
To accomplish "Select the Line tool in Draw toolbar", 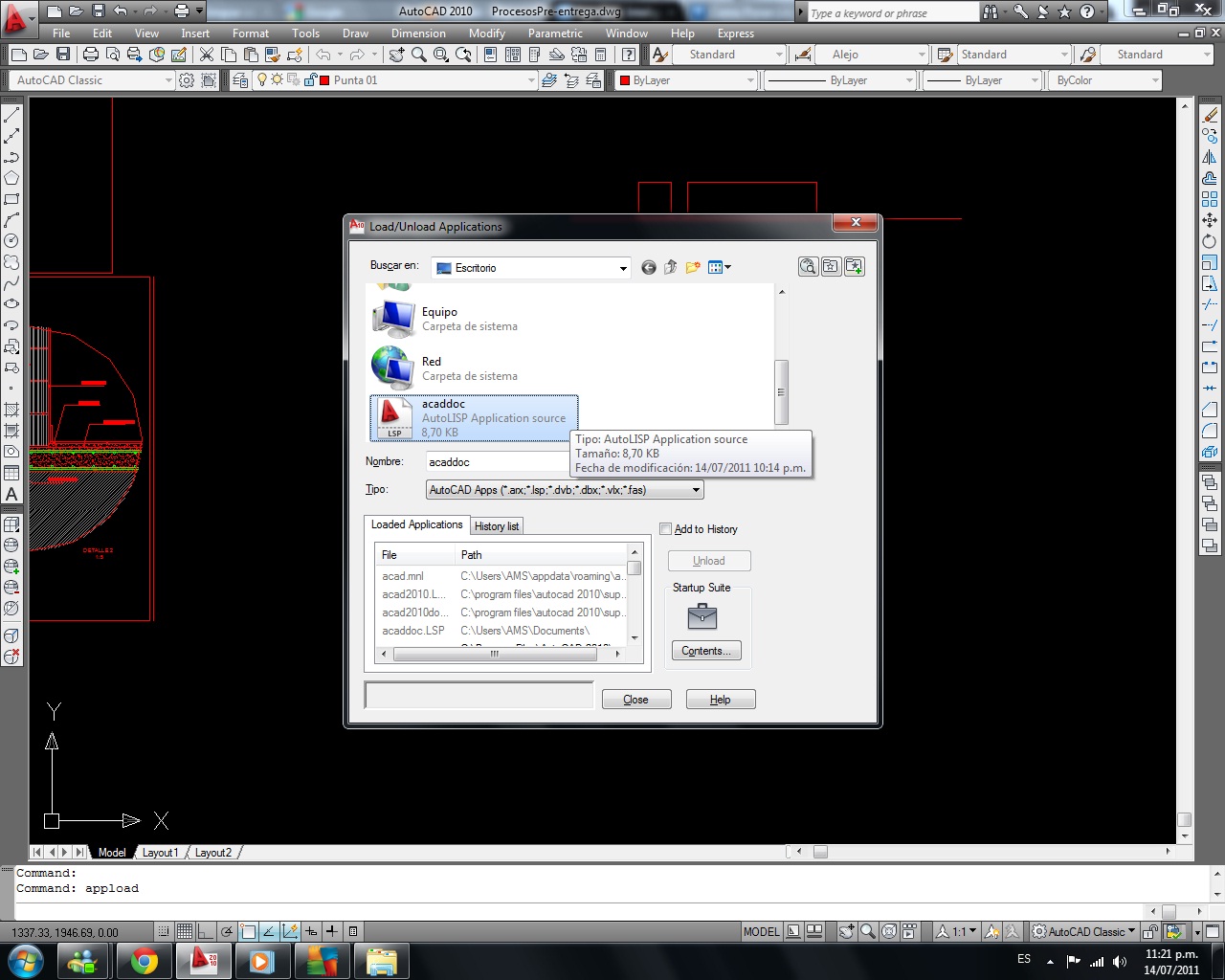I will [11, 116].
